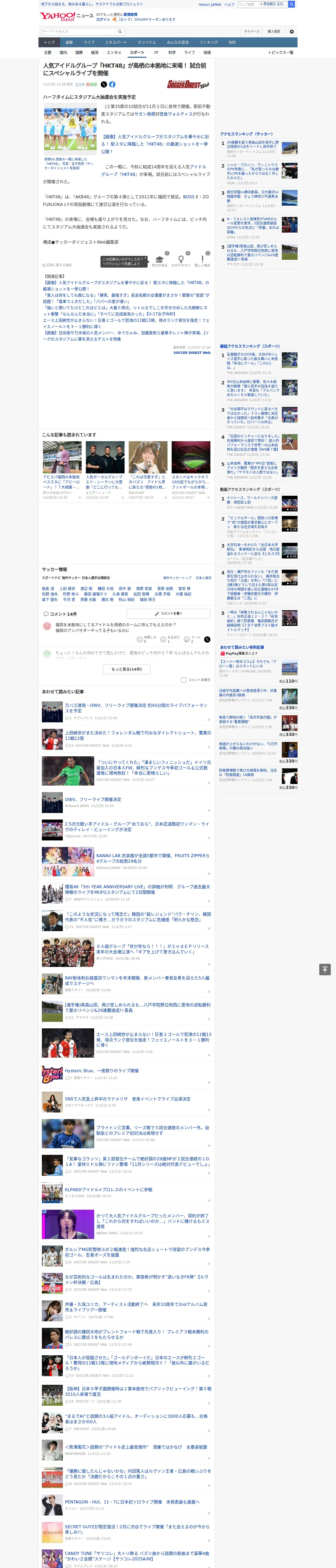Open the PayPay paid article 110円 item
336x1568 pixels.
tap(259, 671)
